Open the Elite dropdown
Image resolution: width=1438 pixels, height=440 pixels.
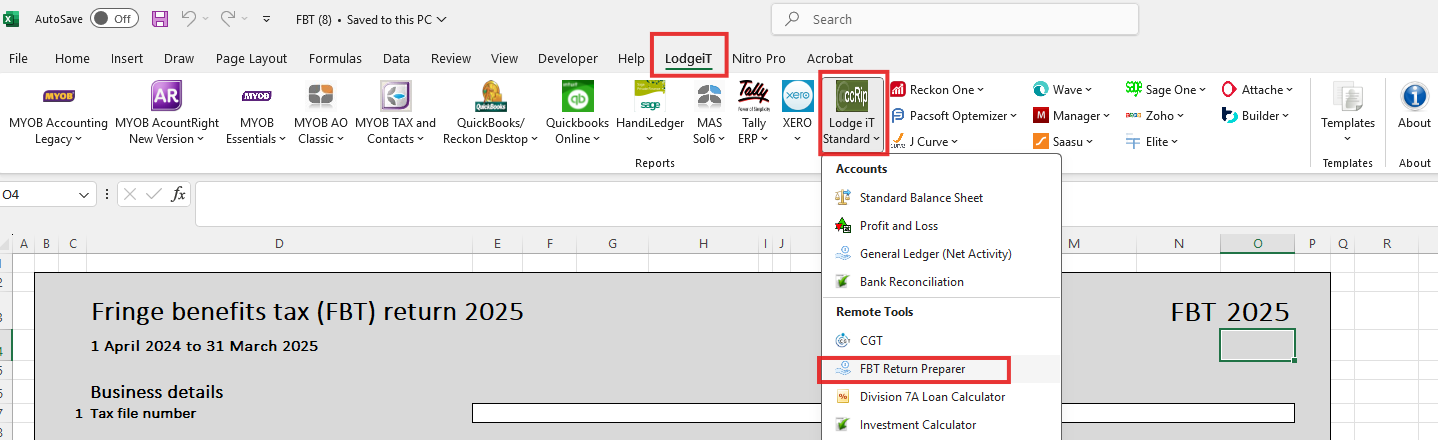1152,142
